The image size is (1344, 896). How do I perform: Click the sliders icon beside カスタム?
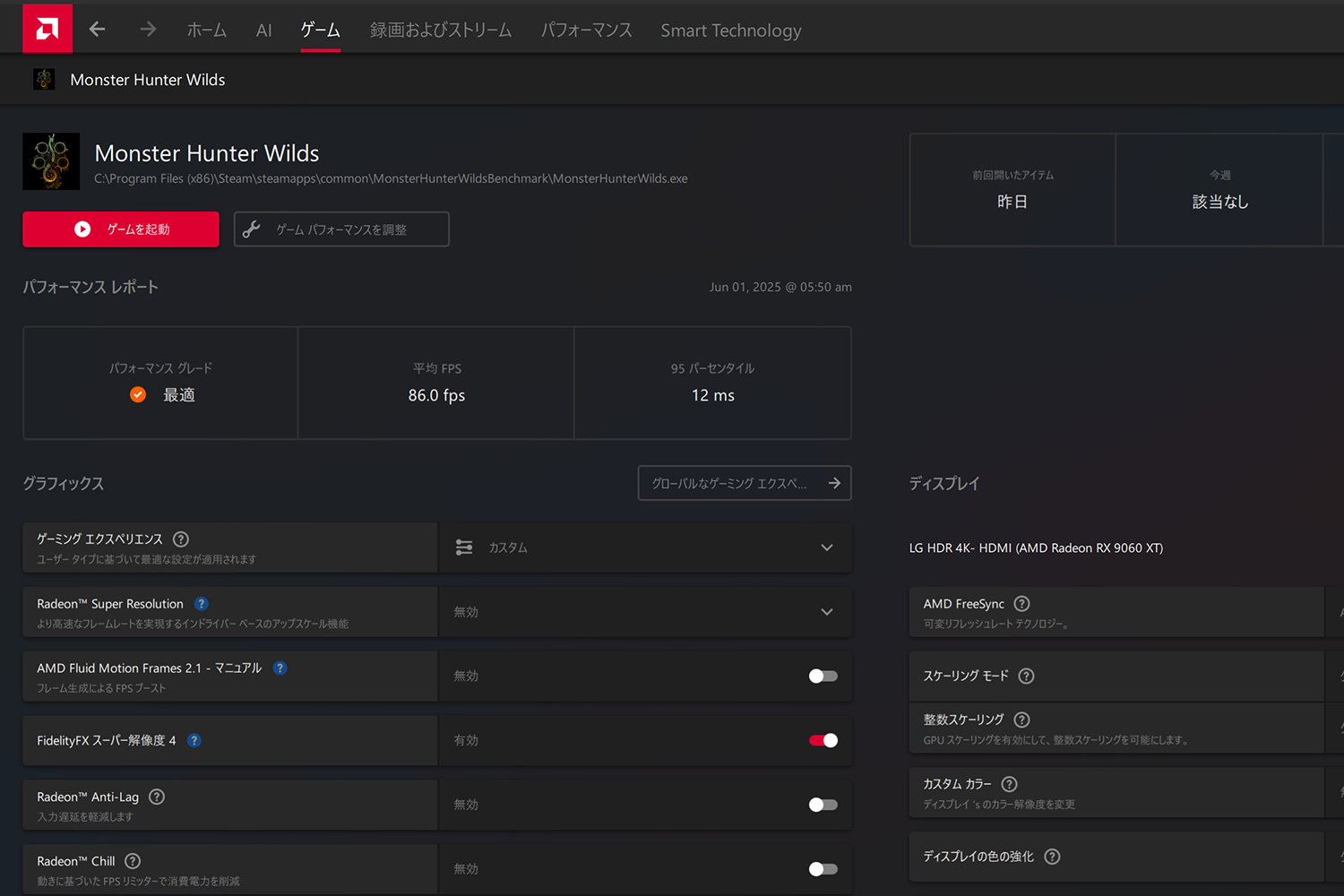coord(464,547)
